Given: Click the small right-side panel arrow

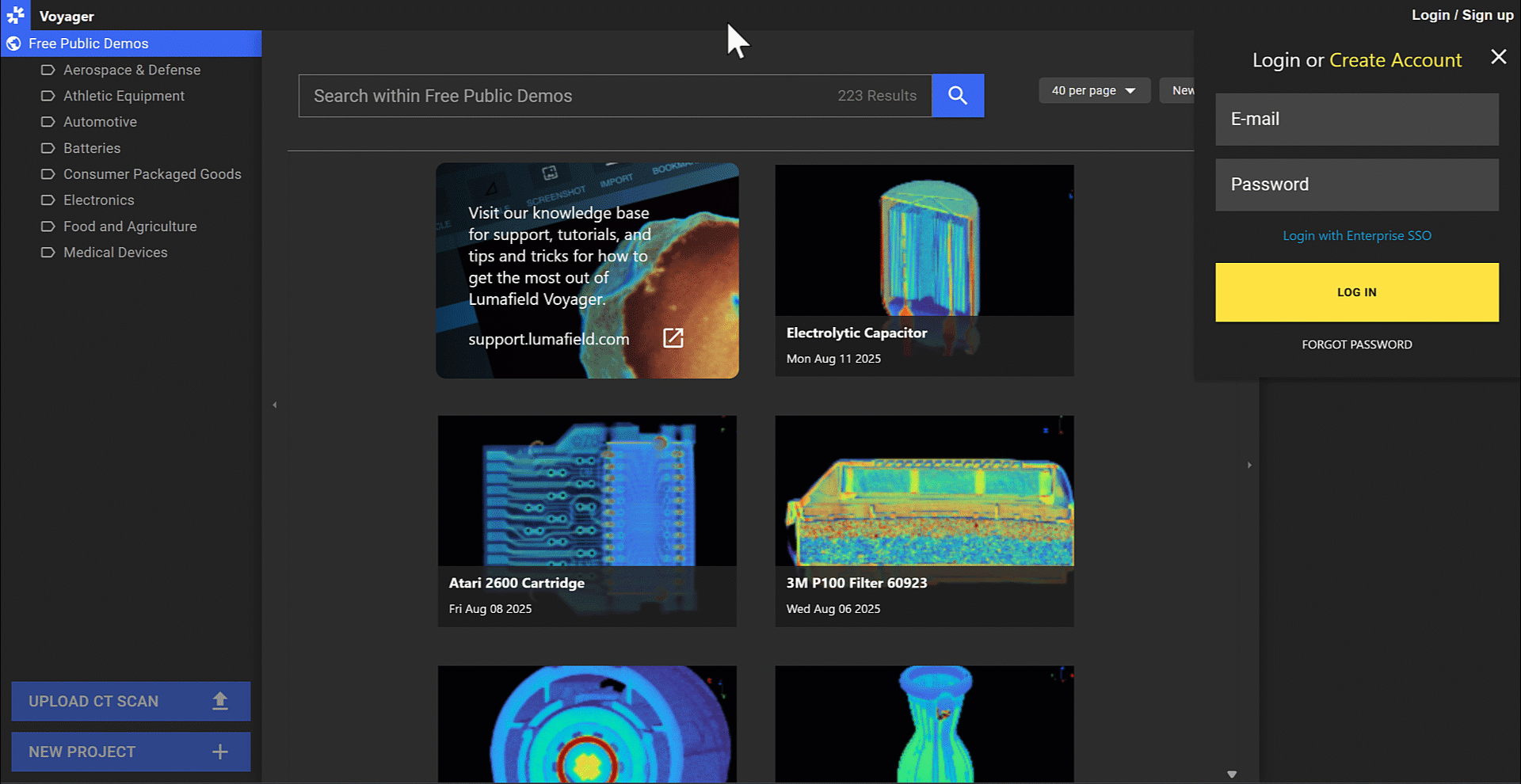Looking at the screenshot, I should (1249, 465).
